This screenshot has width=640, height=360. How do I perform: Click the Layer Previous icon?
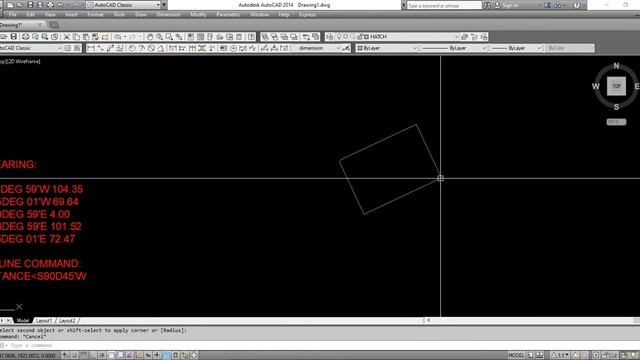pyautogui.click(x=474, y=37)
